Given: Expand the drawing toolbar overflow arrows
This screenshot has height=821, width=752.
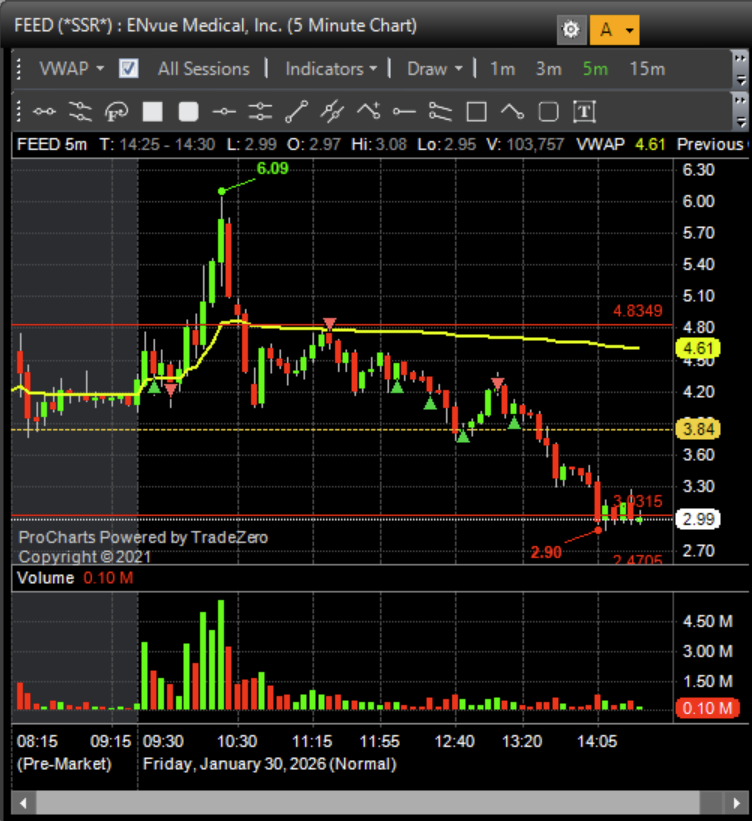Looking at the screenshot, I should (740, 100).
